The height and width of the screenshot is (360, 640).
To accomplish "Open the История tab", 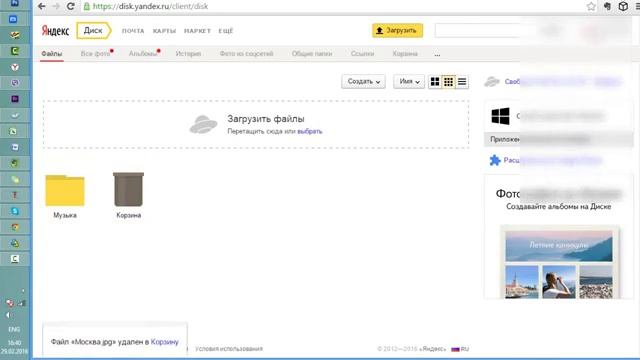I will coord(188,54).
